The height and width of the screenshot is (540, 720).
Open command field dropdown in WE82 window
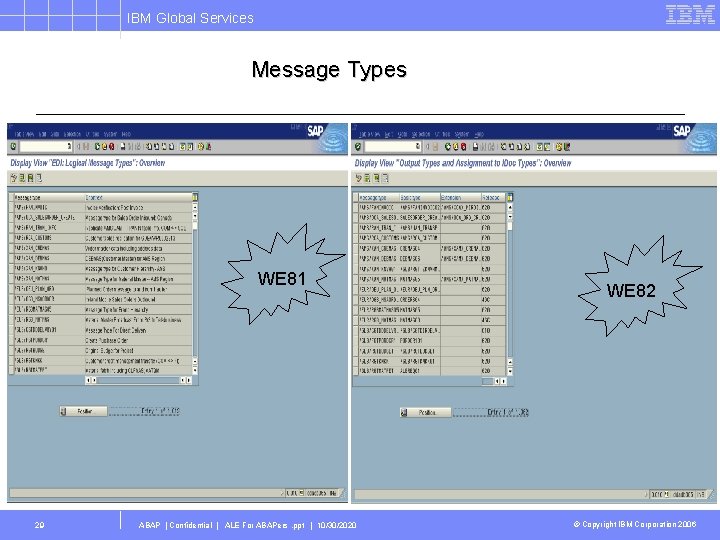(x=418, y=146)
